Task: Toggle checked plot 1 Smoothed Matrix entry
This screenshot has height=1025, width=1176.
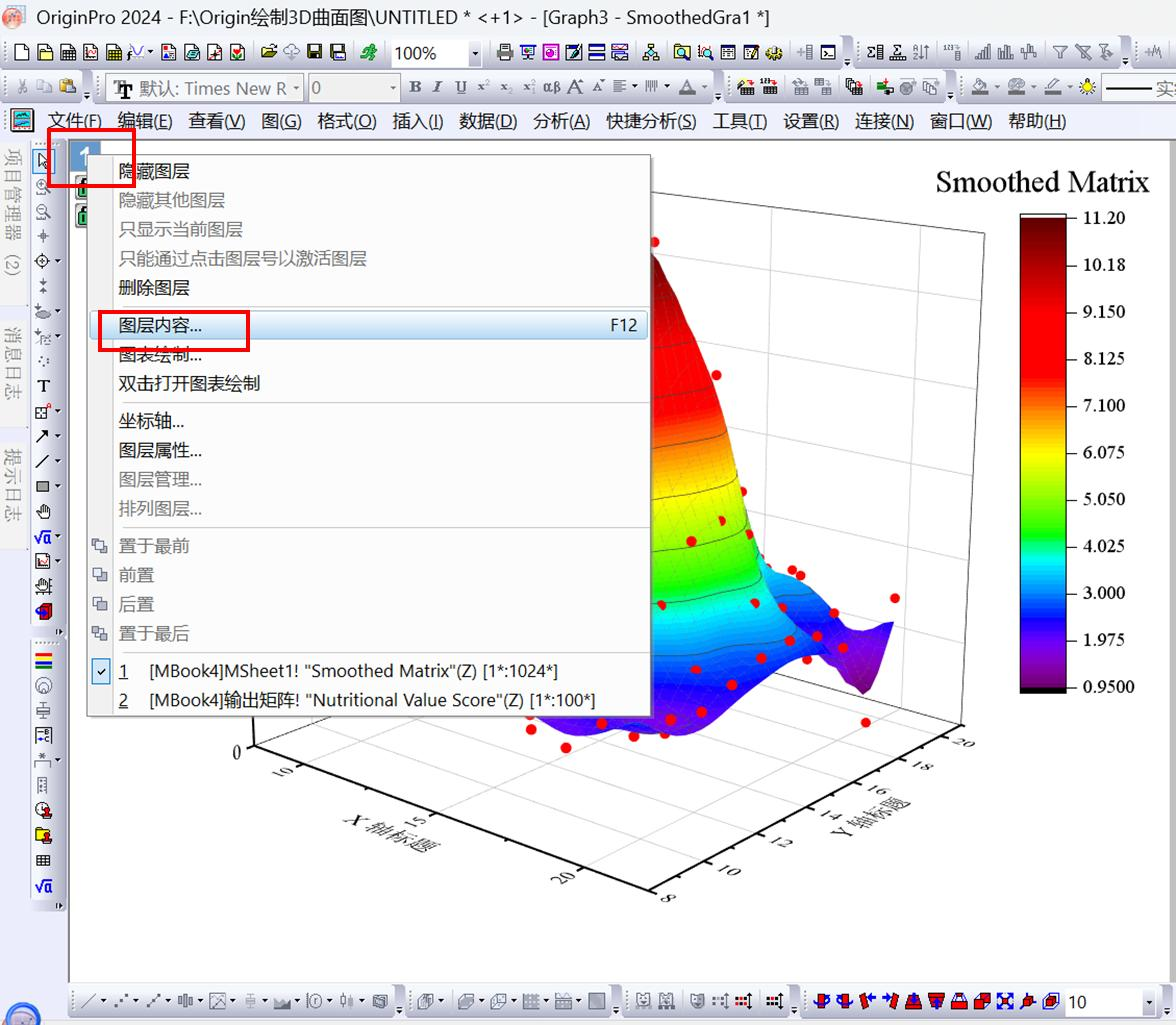Action: pos(369,671)
